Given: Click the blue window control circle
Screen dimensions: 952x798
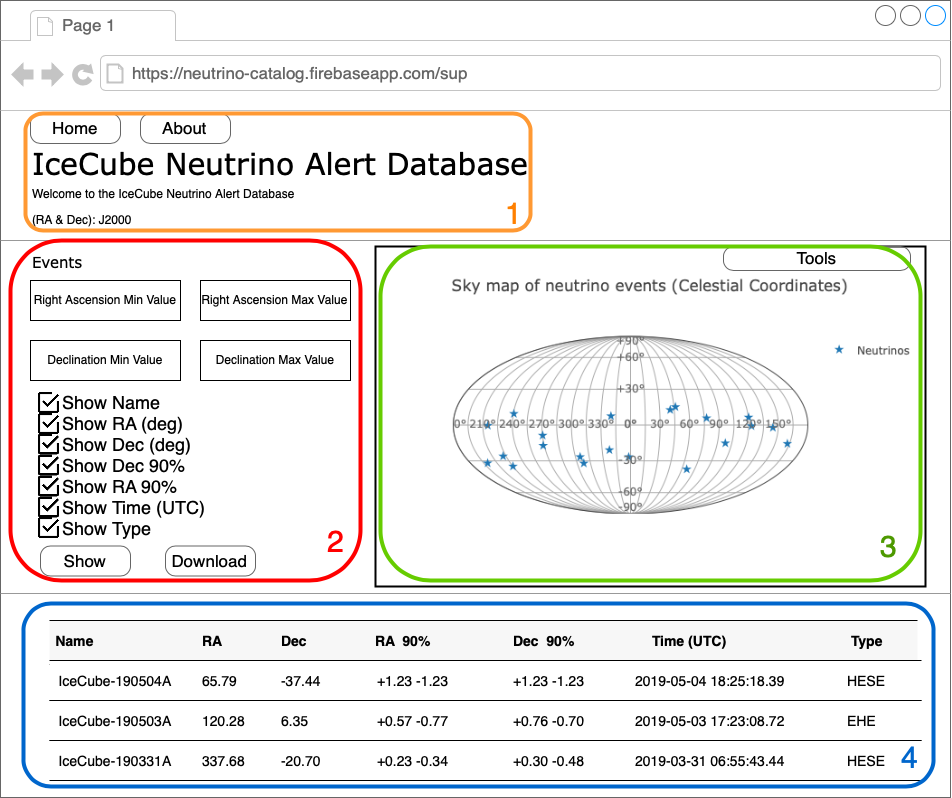Looking at the screenshot, I should click(935, 16).
